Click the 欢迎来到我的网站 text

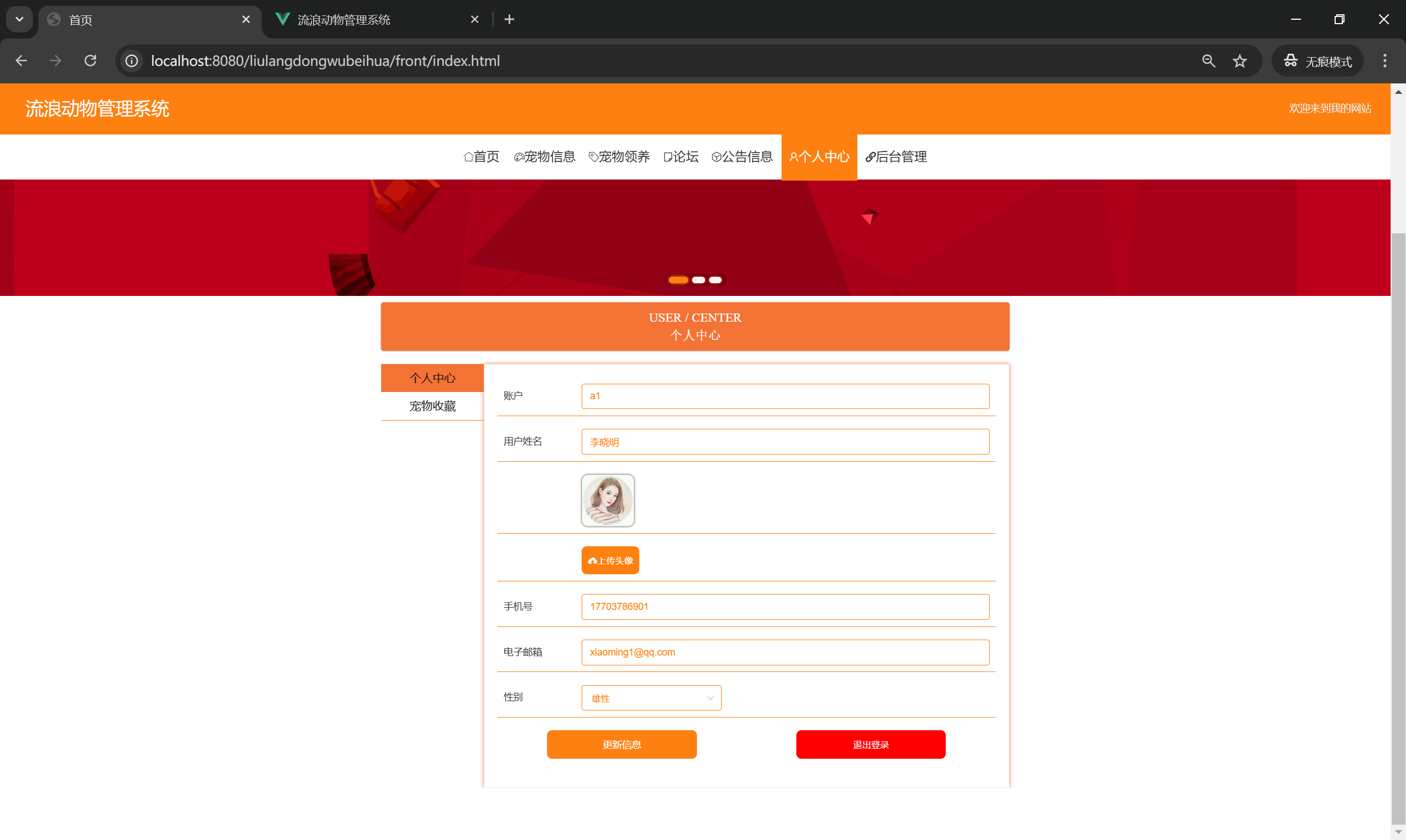[x=1330, y=108]
